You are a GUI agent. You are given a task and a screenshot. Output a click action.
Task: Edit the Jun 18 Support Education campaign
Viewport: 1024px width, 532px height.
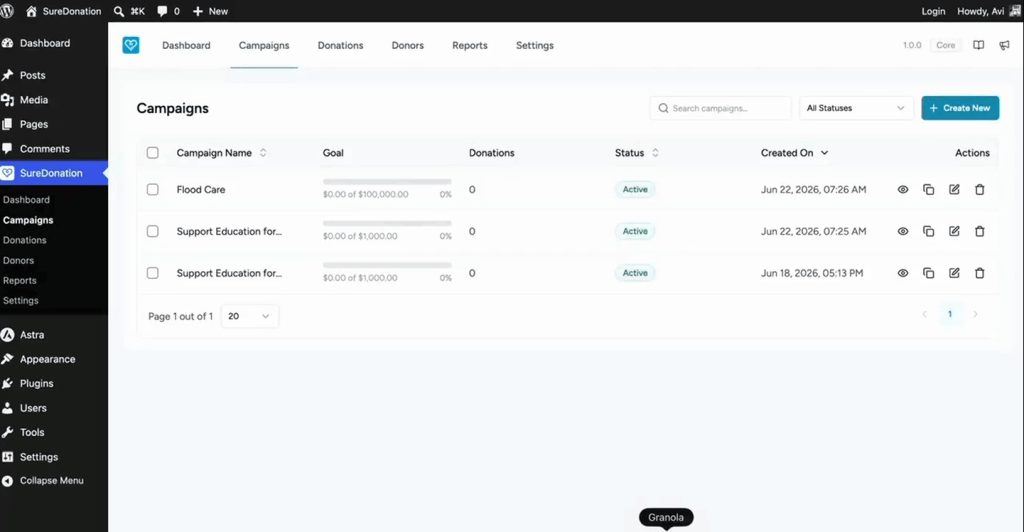[x=954, y=273]
